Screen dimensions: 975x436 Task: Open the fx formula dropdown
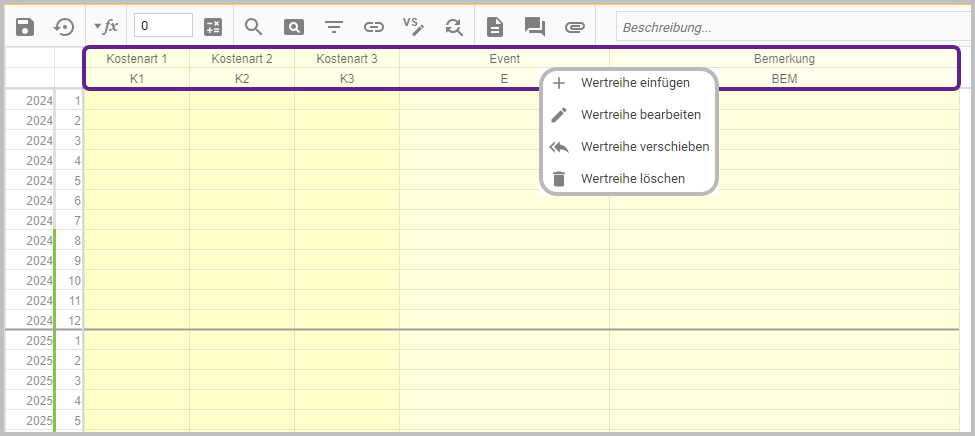click(x=106, y=27)
